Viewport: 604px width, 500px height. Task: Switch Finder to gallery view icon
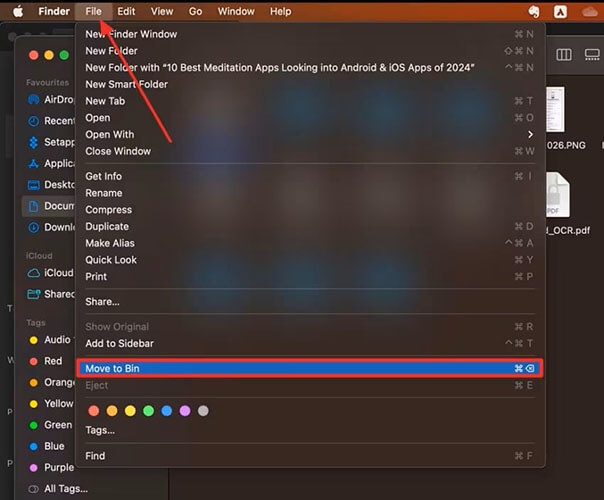(592, 55)
